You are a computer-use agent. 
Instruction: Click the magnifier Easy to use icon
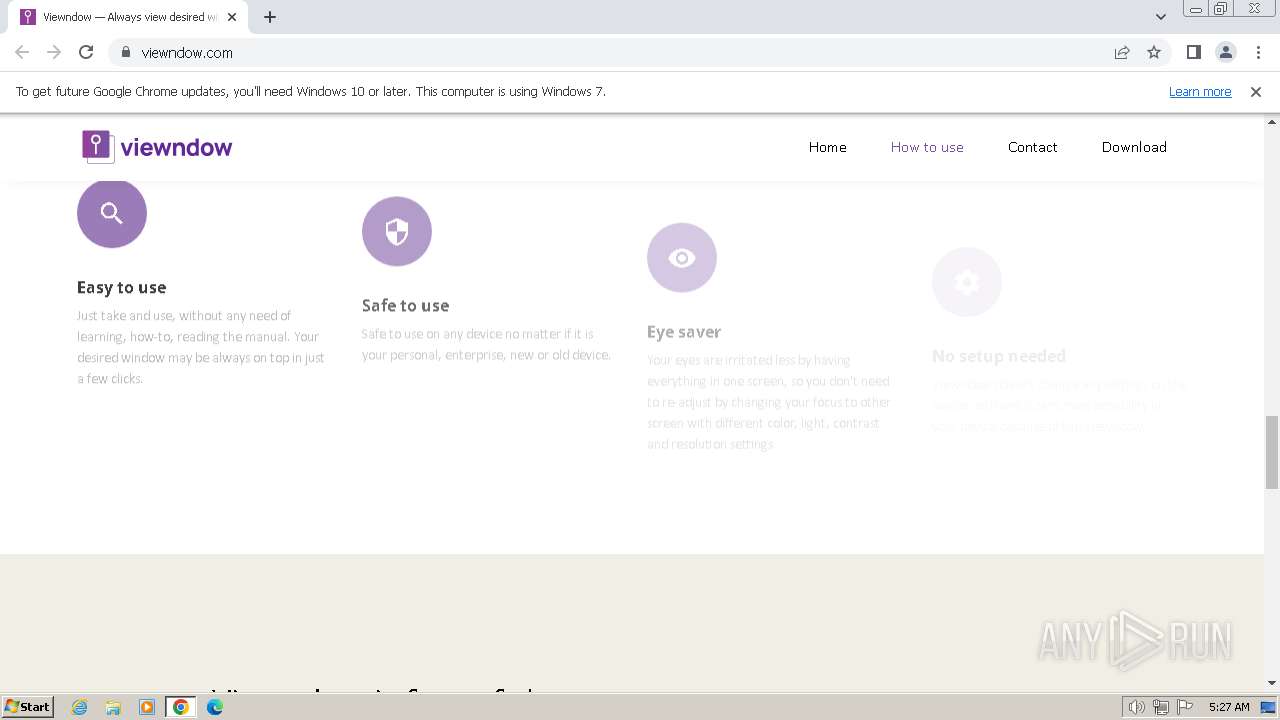[112, 213]
